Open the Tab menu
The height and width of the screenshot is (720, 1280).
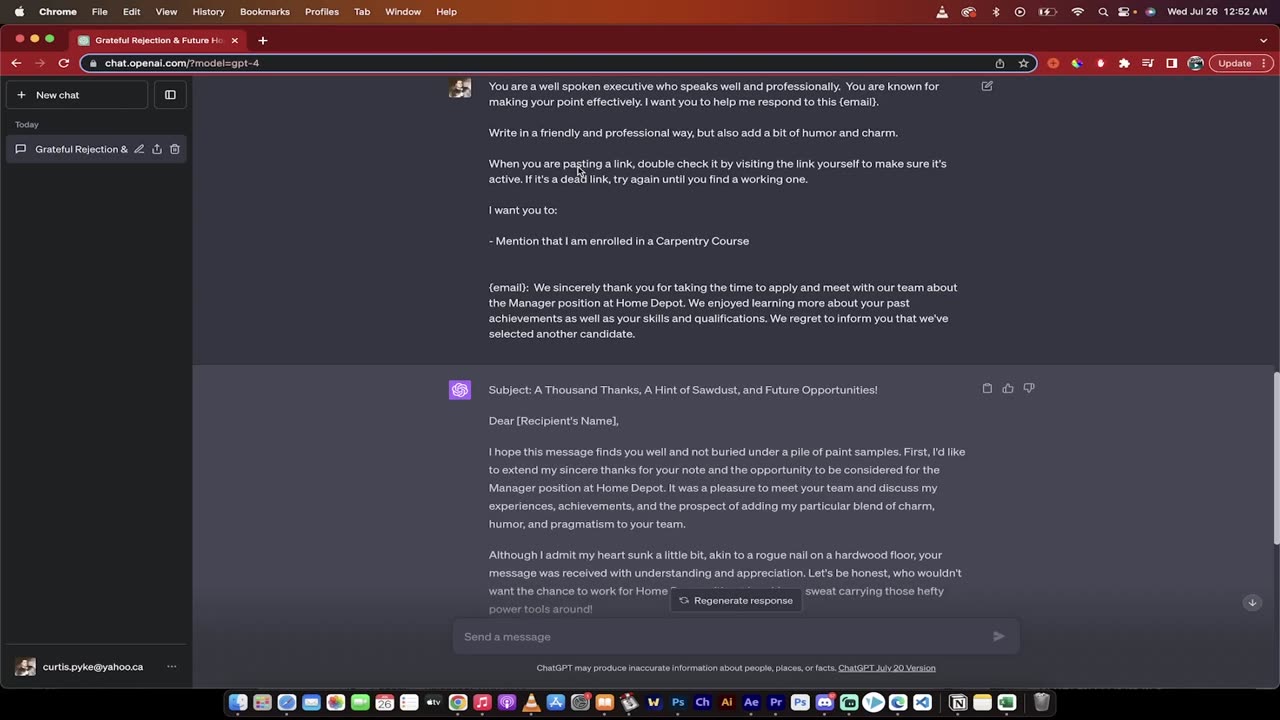pos(362,12)
